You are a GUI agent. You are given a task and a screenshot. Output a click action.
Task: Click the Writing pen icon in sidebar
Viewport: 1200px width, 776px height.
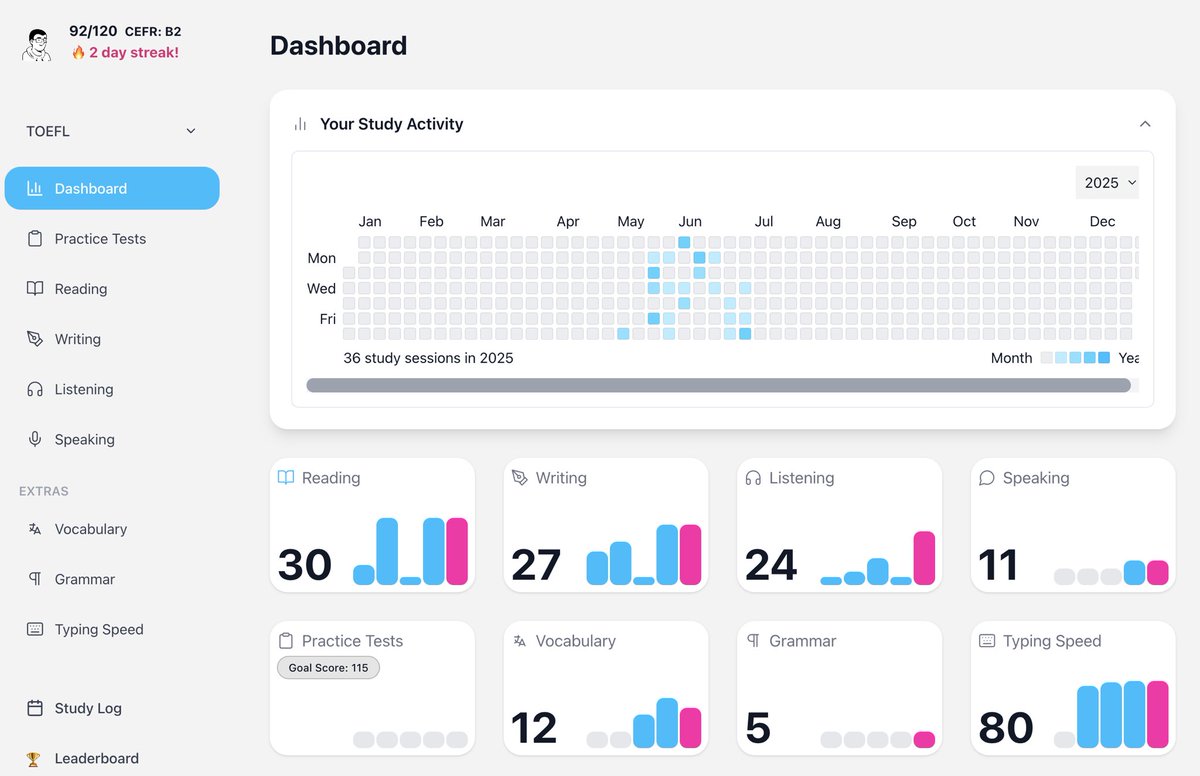(35, 338)
